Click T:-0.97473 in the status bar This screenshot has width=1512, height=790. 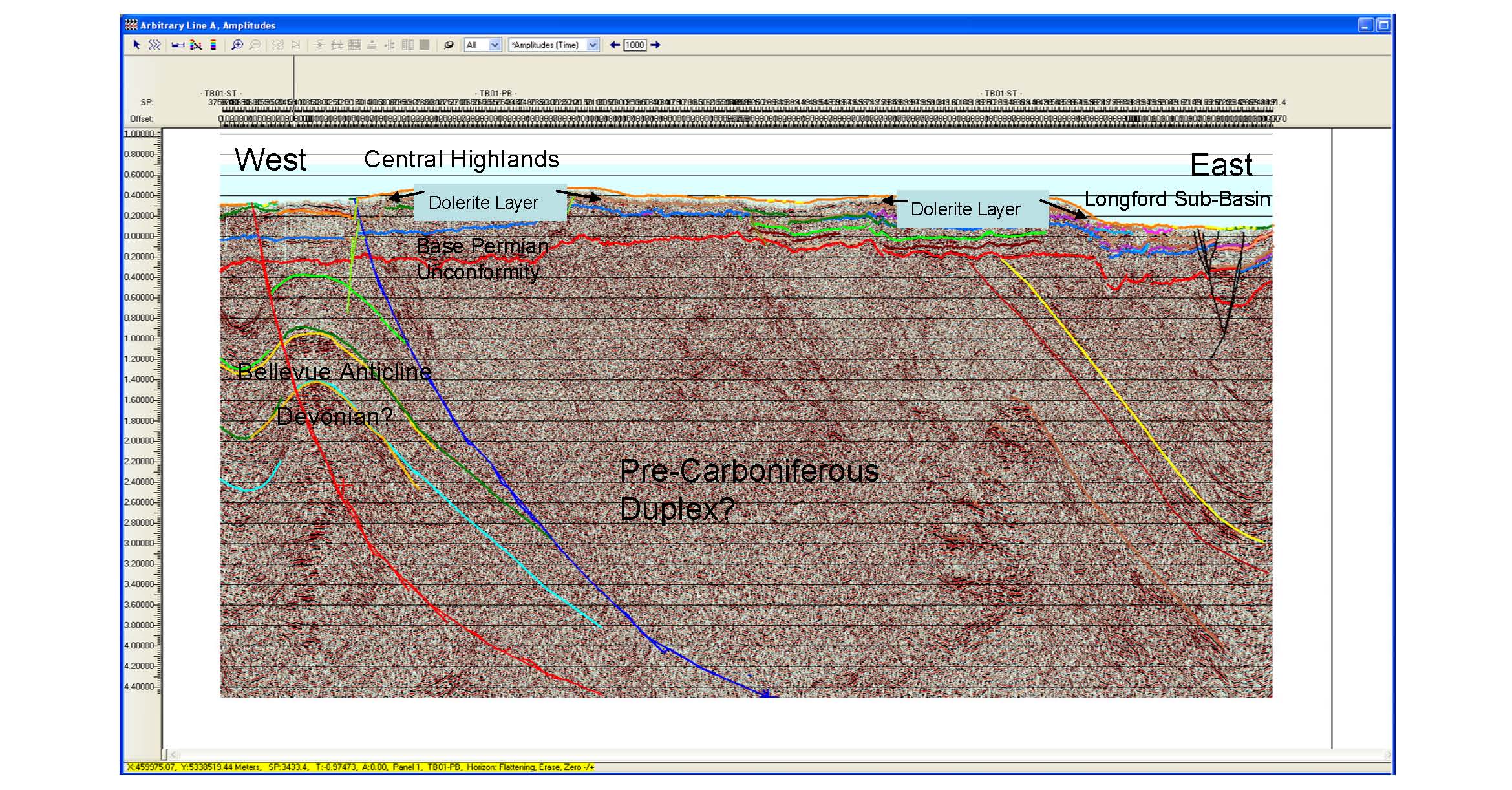pyautogui.click(x=336, y=767)
